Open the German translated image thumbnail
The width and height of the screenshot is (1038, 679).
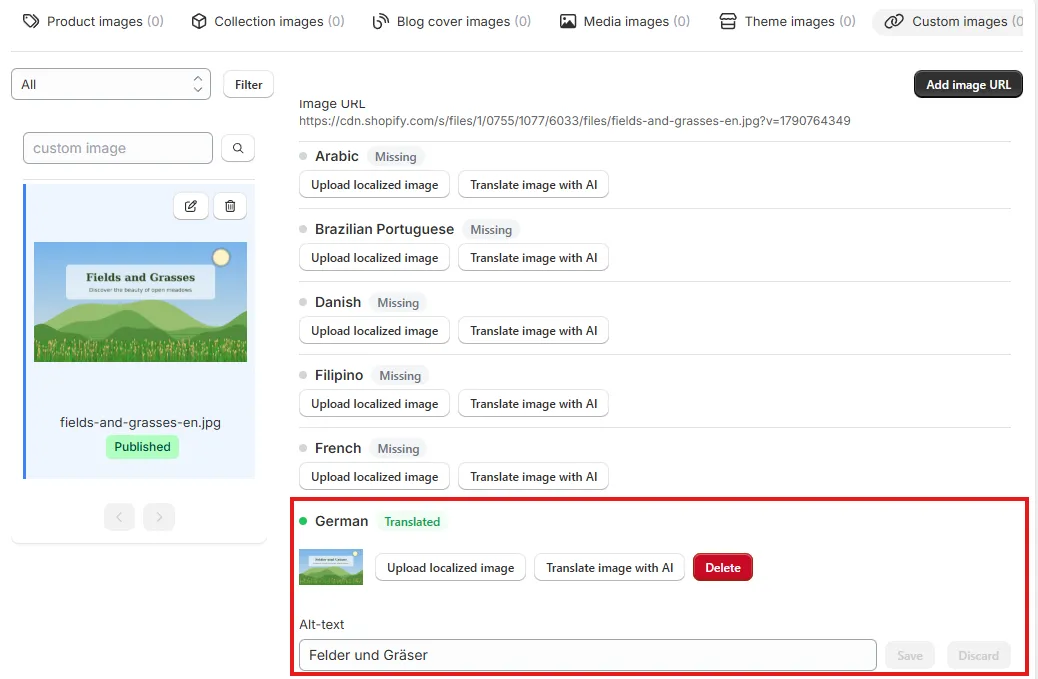point(331,567)
